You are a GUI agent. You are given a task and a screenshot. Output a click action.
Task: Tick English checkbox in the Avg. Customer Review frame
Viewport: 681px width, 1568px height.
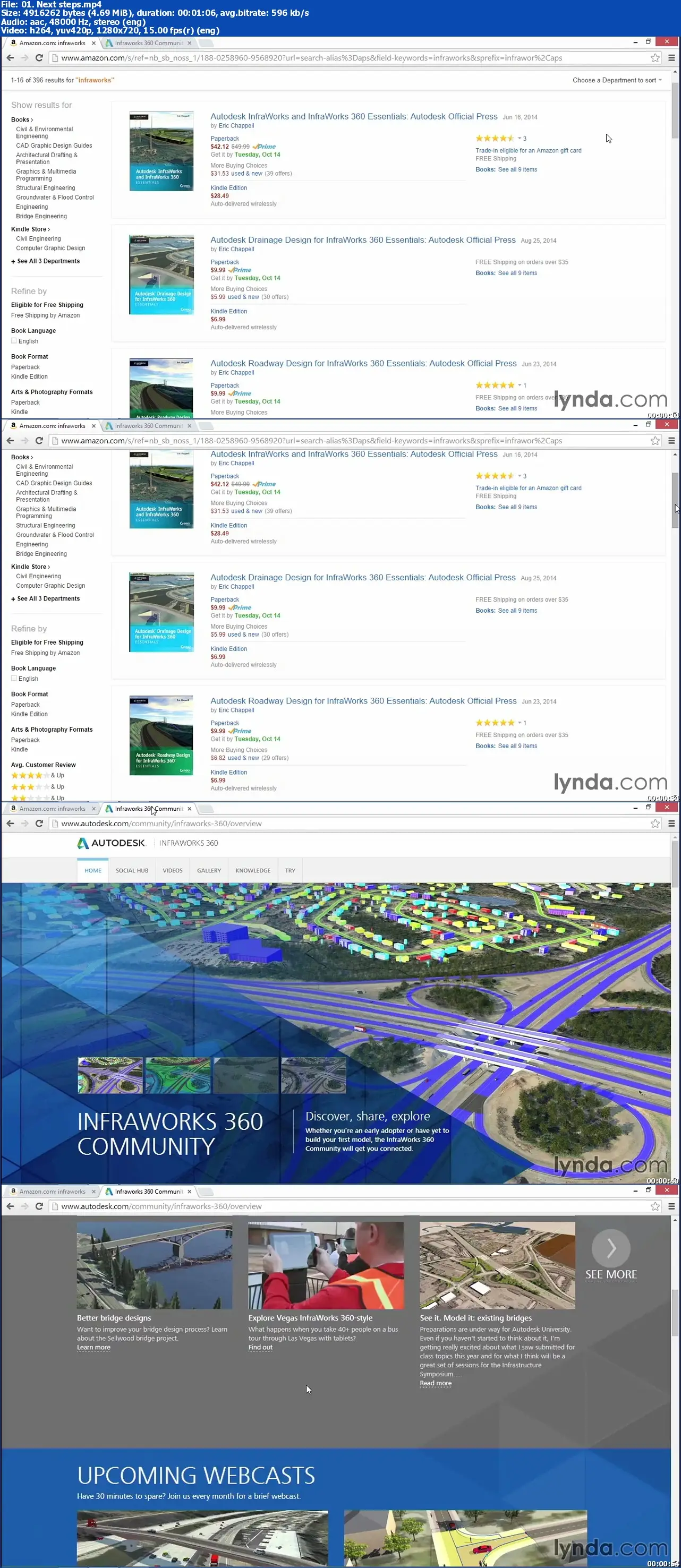(14, 678)
